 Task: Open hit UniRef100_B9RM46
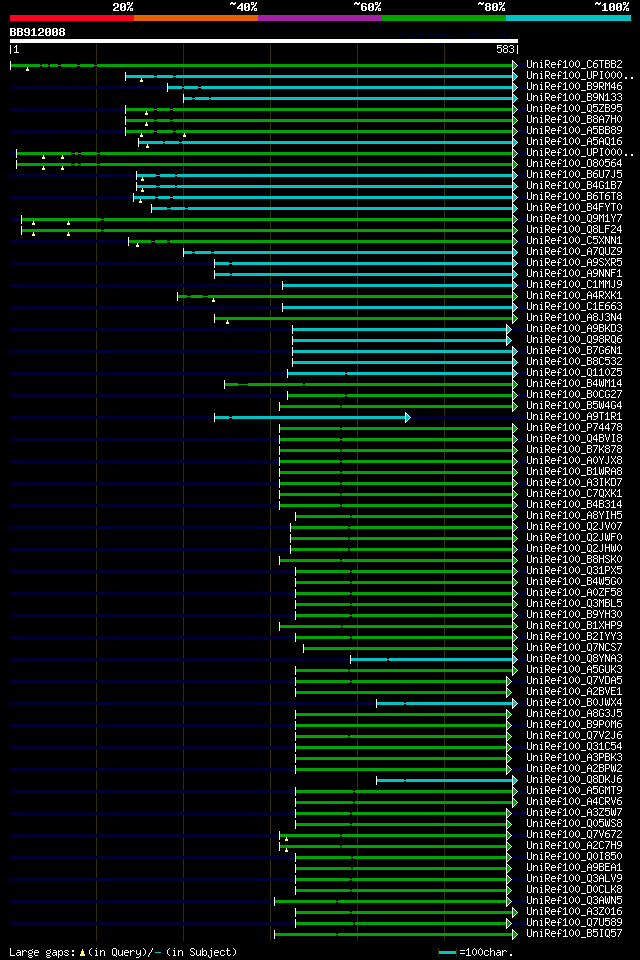coord(574,86)
